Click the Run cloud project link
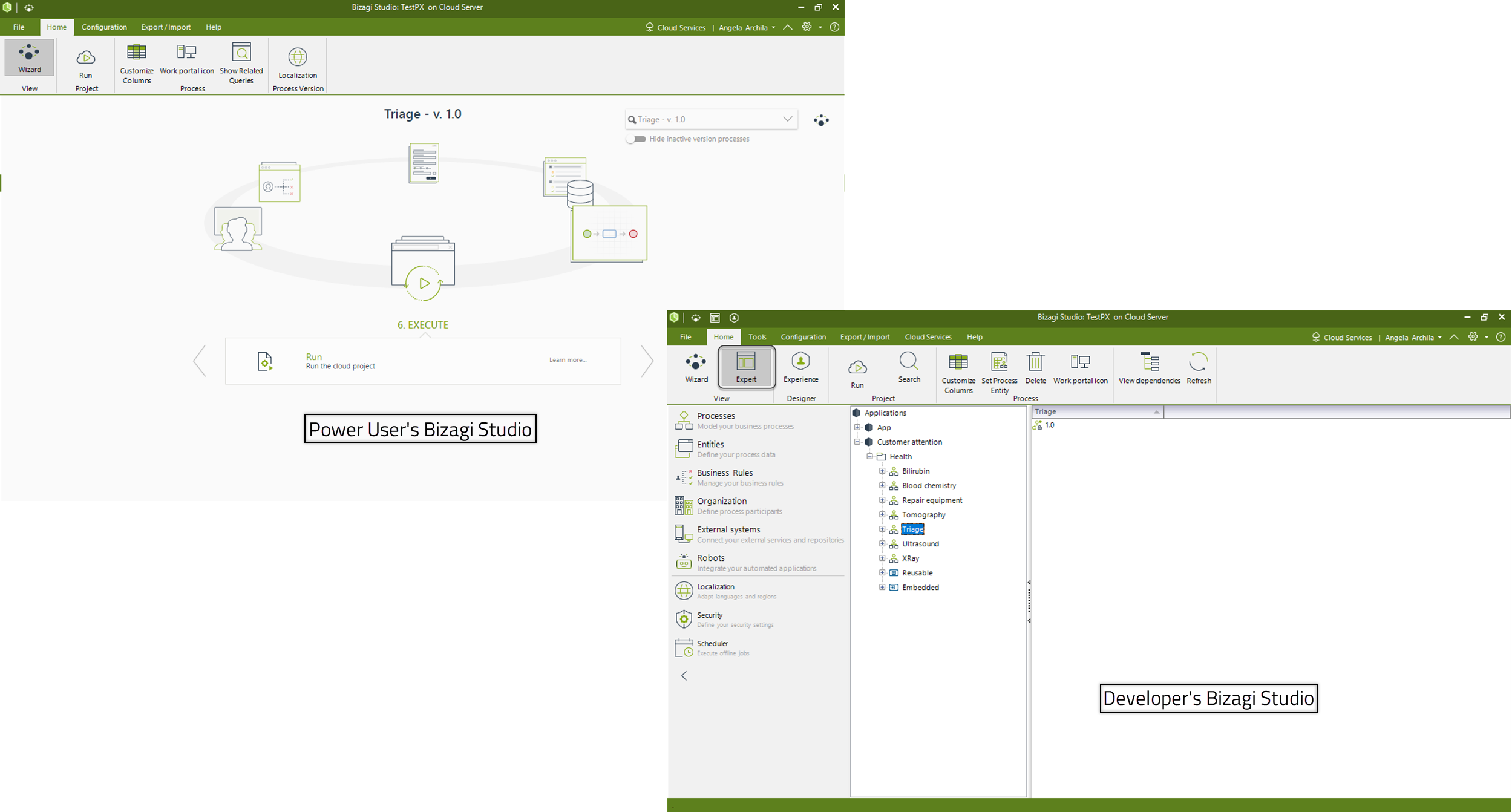This screenshot has height=812, width=1512. [313, 357]
